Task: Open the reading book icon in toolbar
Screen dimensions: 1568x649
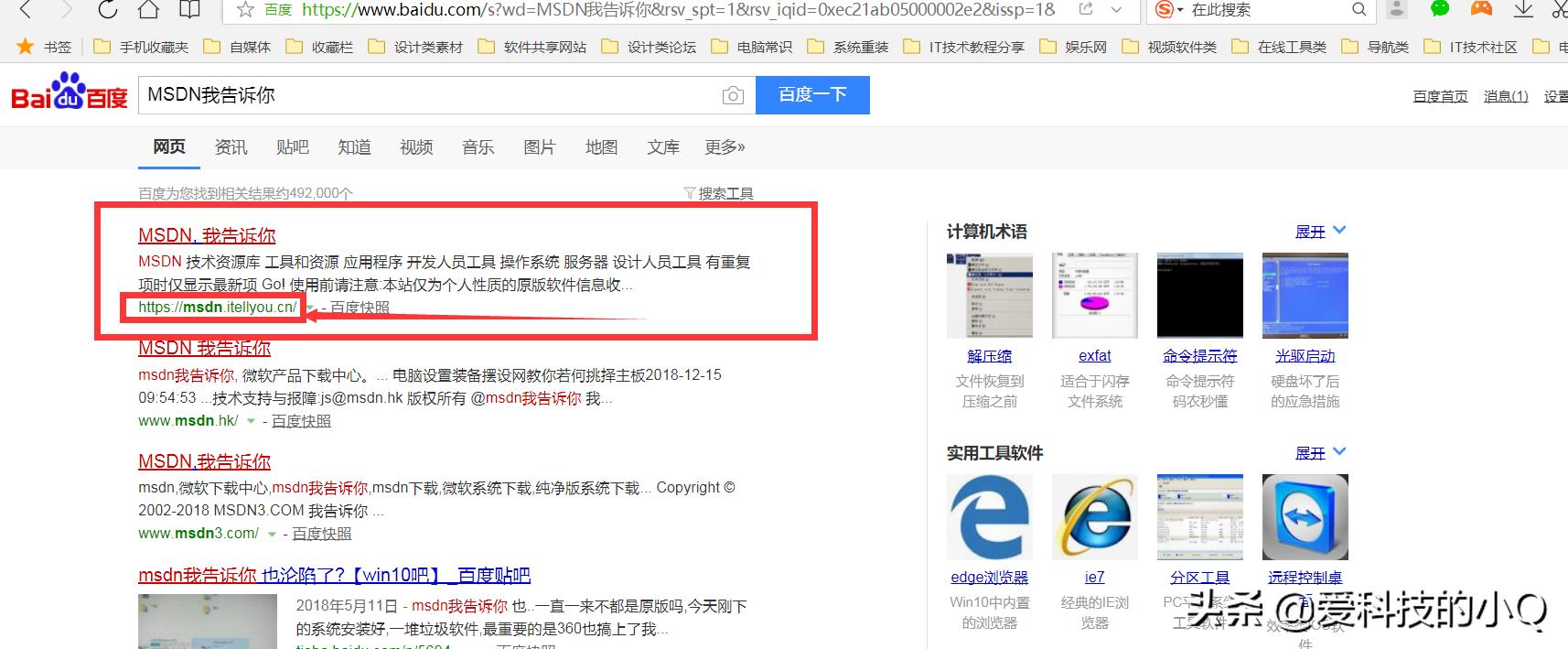Action: pyautogui.click(x=189, y=10)
